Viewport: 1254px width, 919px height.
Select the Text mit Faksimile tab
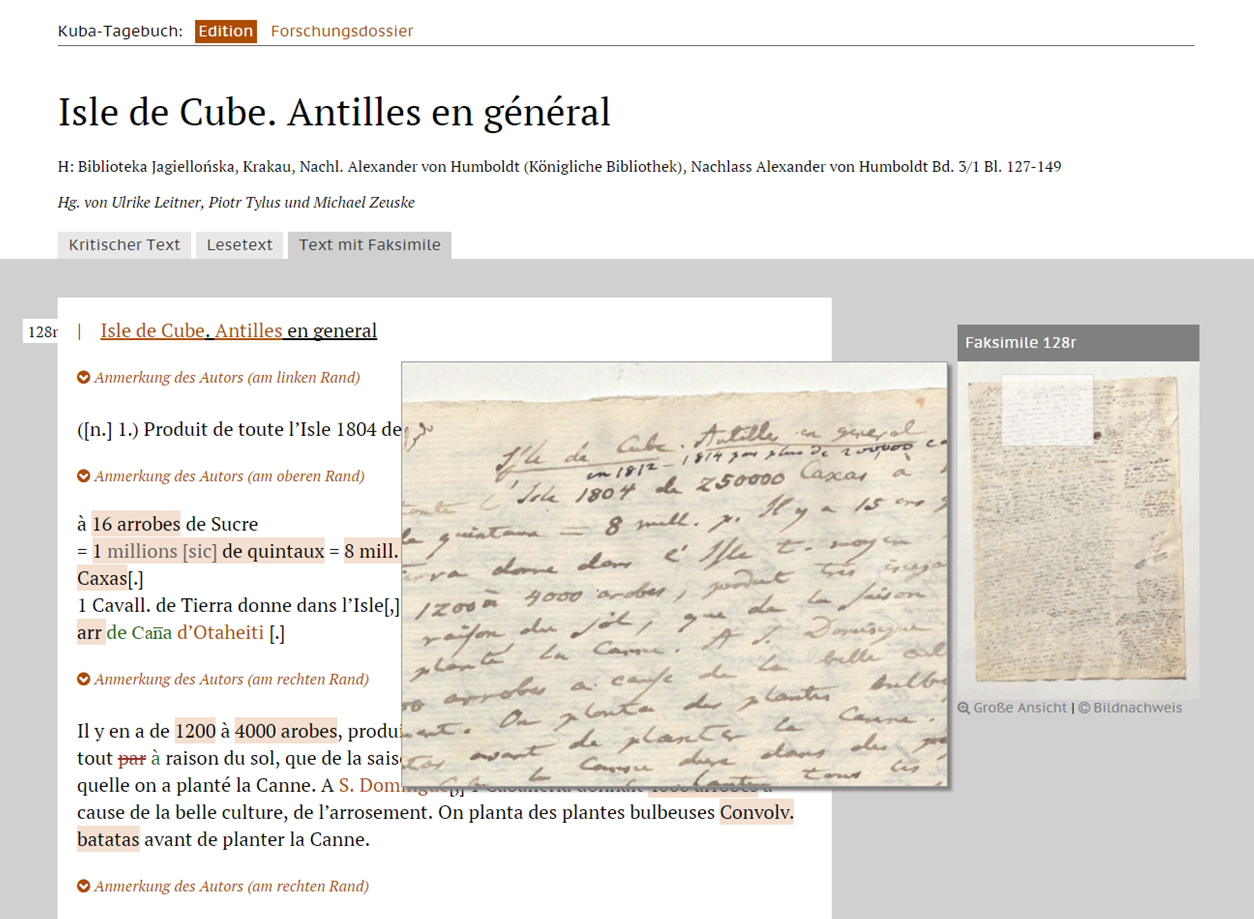coord(369,245)
